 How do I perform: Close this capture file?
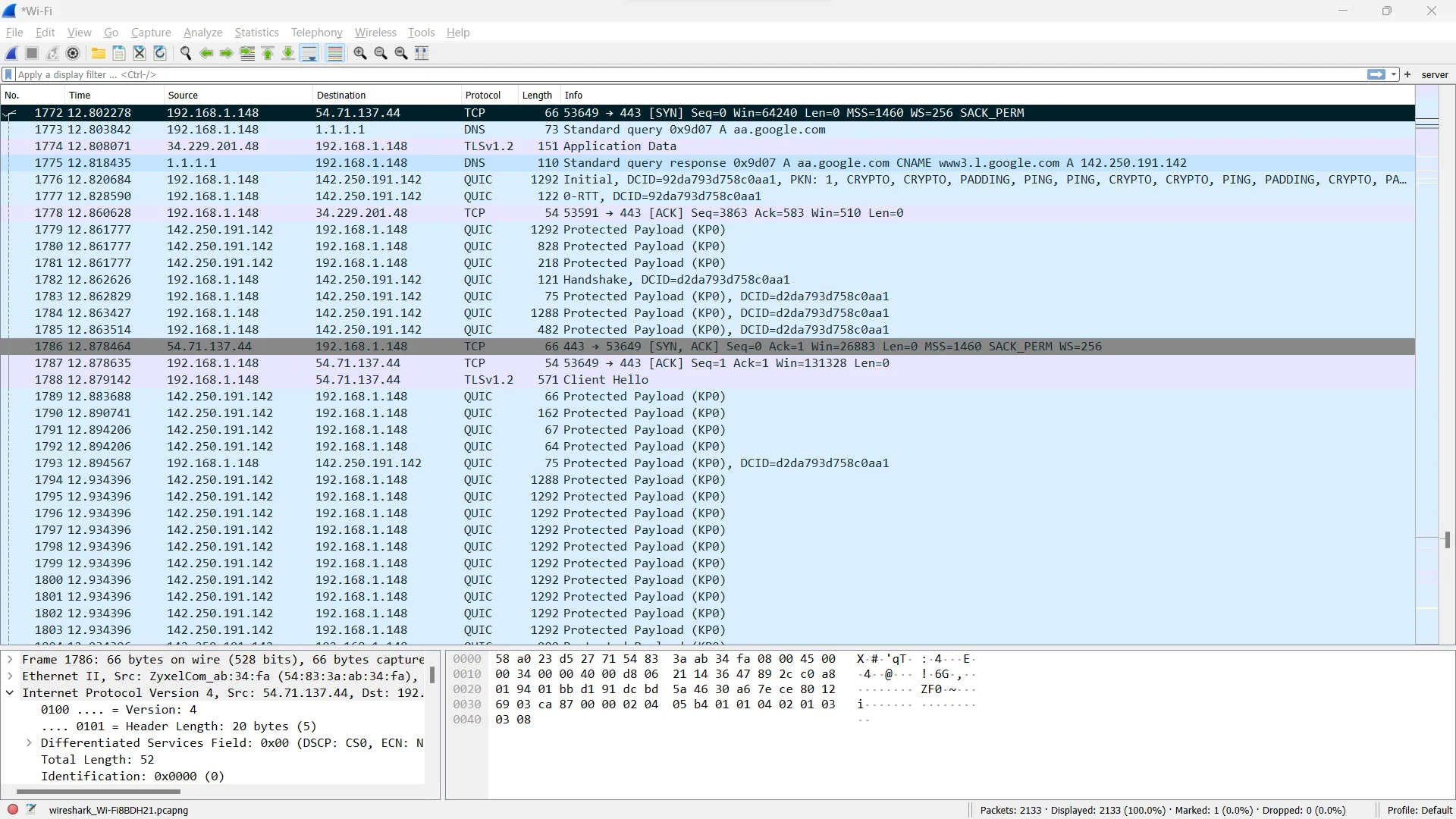click(140, 53)
